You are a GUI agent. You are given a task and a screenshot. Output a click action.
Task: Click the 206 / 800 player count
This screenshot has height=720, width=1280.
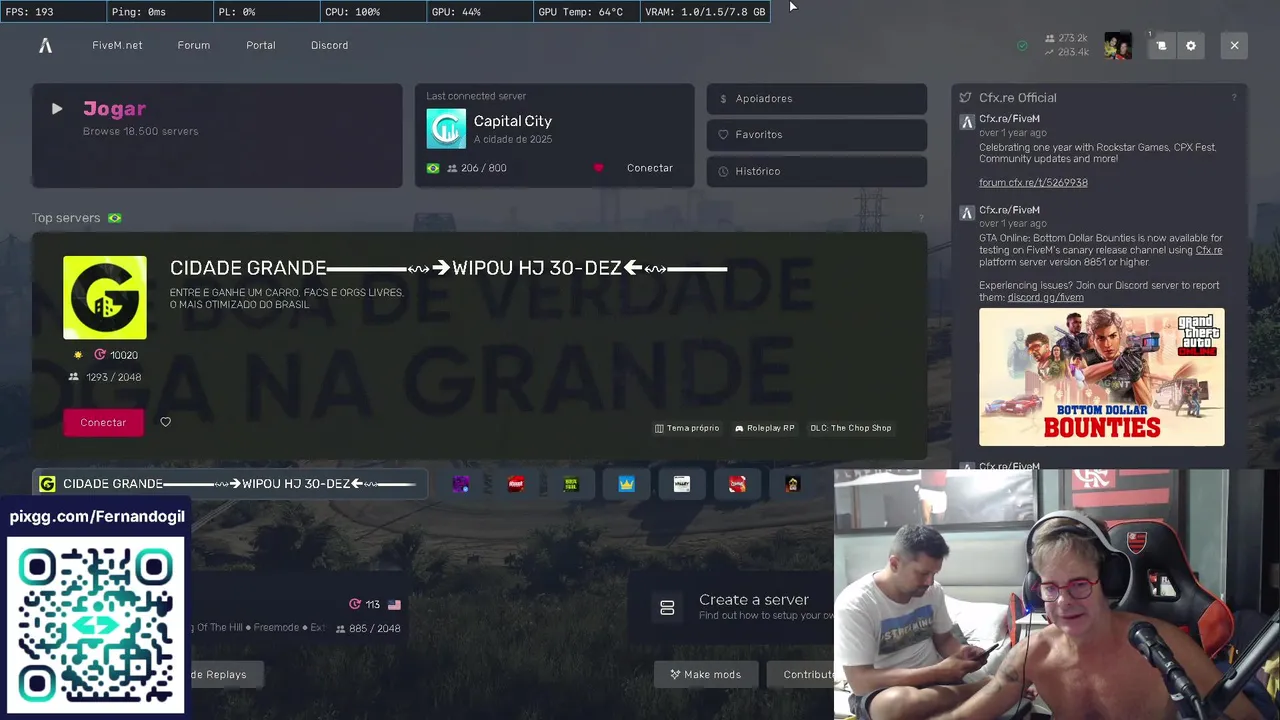point(476,168)
